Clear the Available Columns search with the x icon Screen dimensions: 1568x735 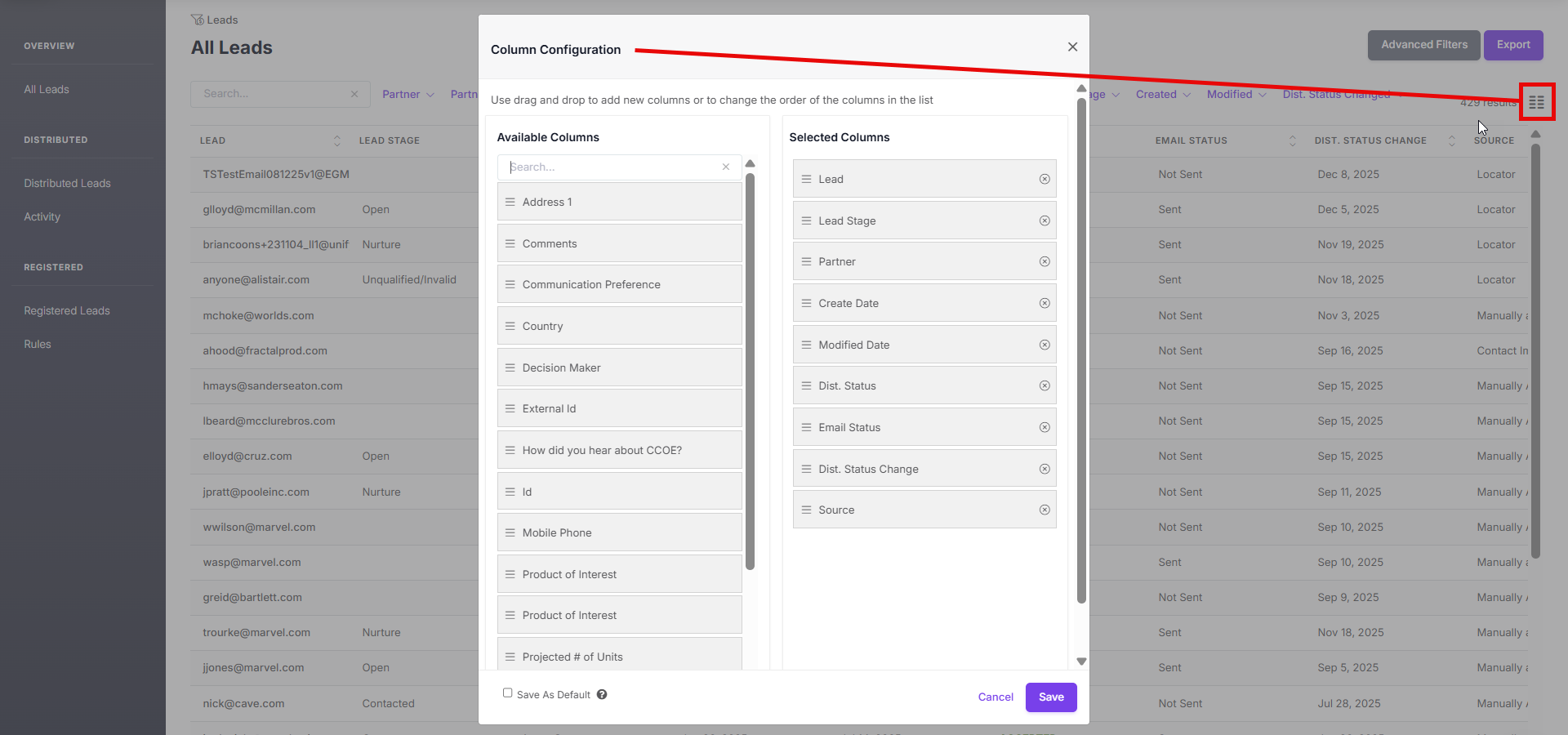725,167
